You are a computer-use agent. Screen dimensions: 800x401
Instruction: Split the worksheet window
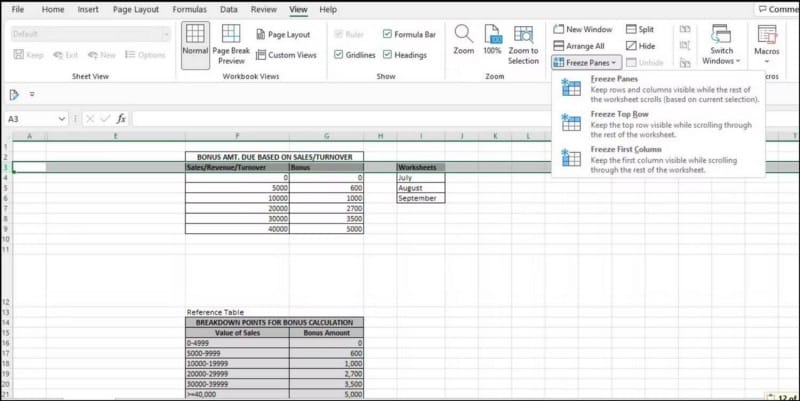pyautogui.click(x=639, y=29)
